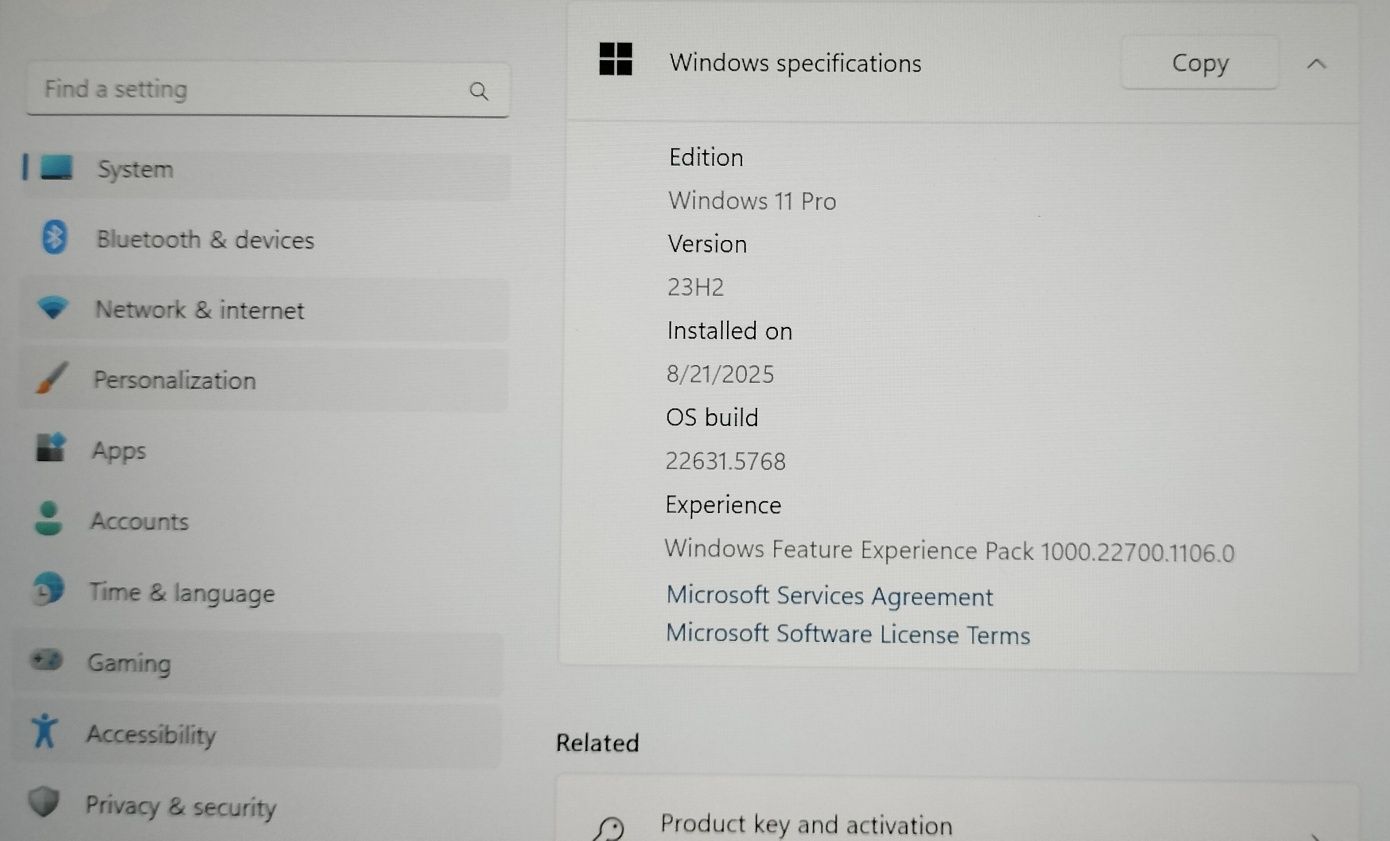The width and height of the screenshot is (1390, 841).
Task: Click the Accessibility figure icon
Action: [x=44, y=731]
